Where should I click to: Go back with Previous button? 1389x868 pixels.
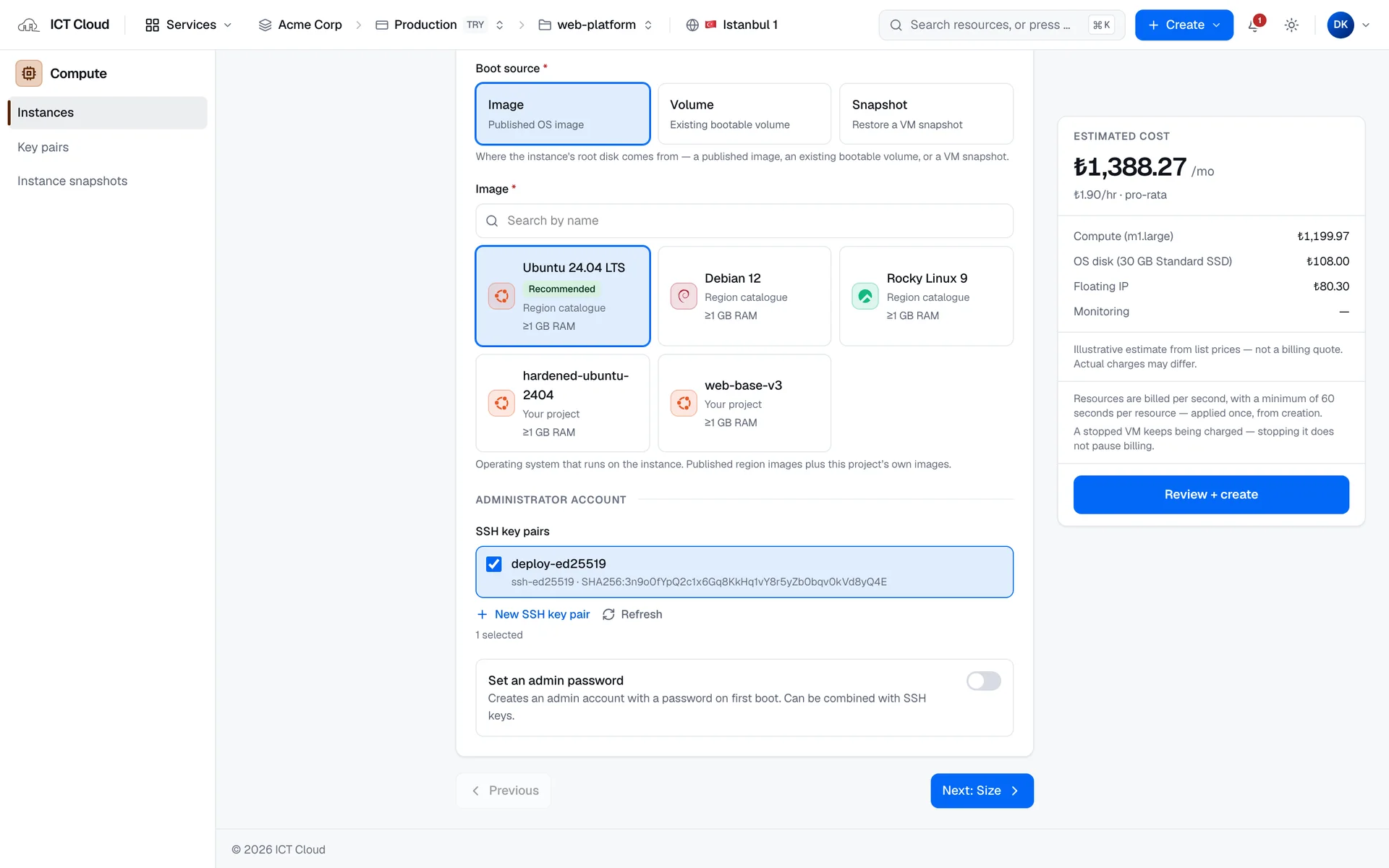tap(504, 791)
